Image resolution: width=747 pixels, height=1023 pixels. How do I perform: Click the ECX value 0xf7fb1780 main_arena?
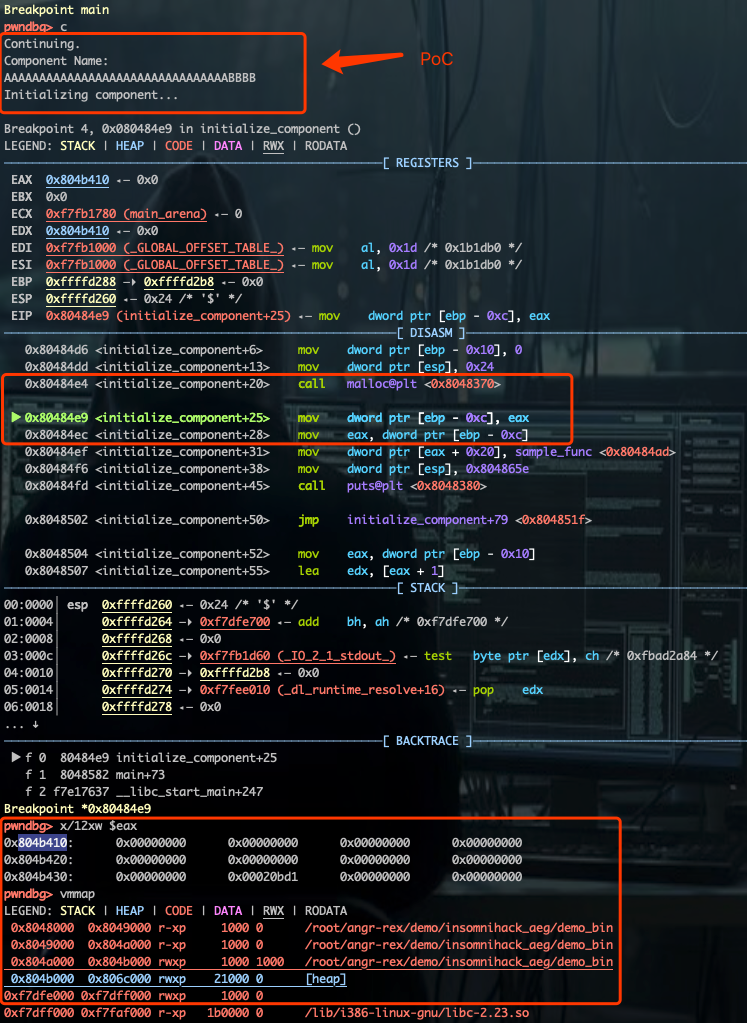pyautogui.click(x=126, y=214)
